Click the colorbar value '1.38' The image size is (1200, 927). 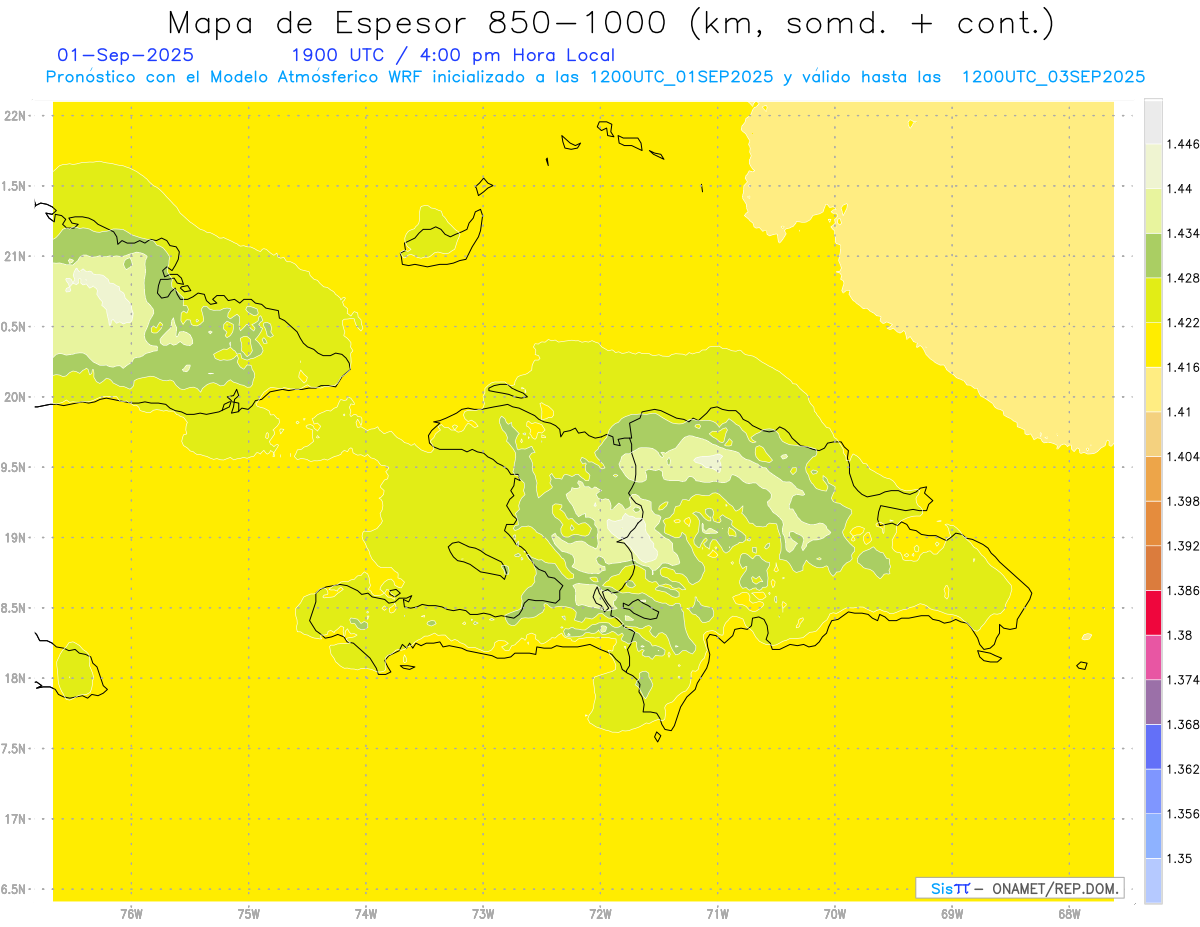tap(1180, 635)
